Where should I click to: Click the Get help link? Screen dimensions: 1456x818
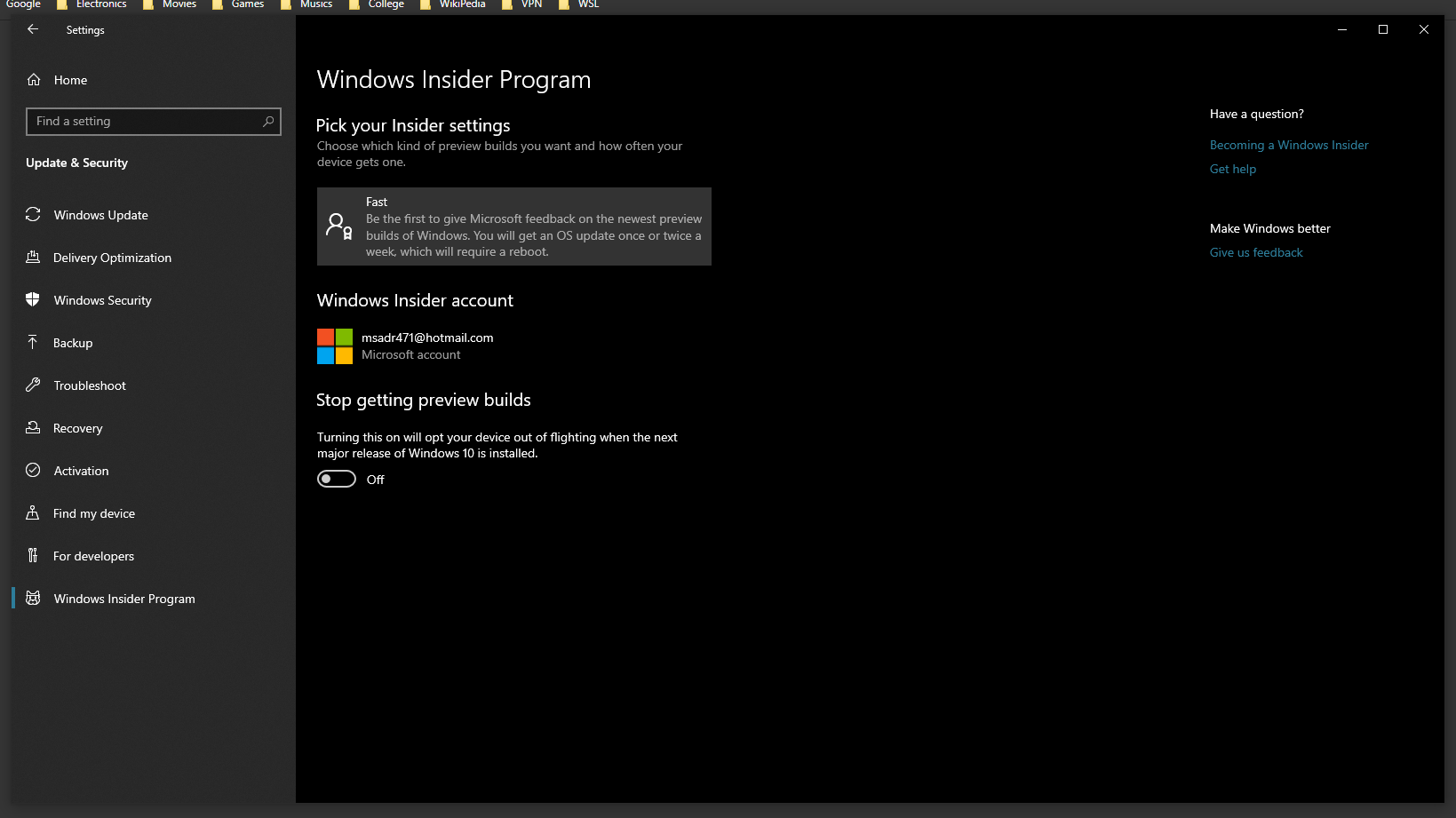point(1232,169)
